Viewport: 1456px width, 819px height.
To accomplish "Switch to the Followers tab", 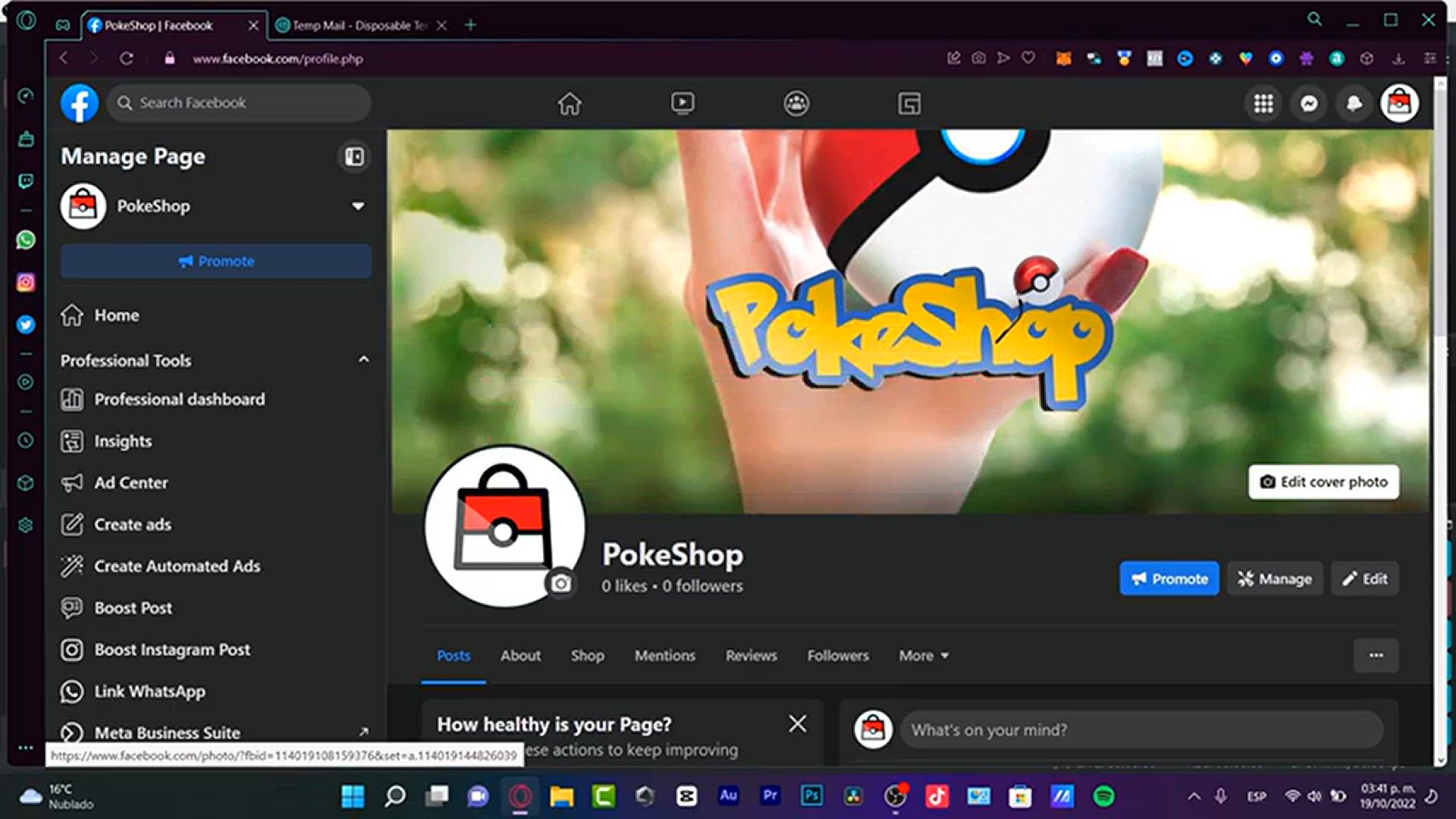I will (x=838, y=656).
